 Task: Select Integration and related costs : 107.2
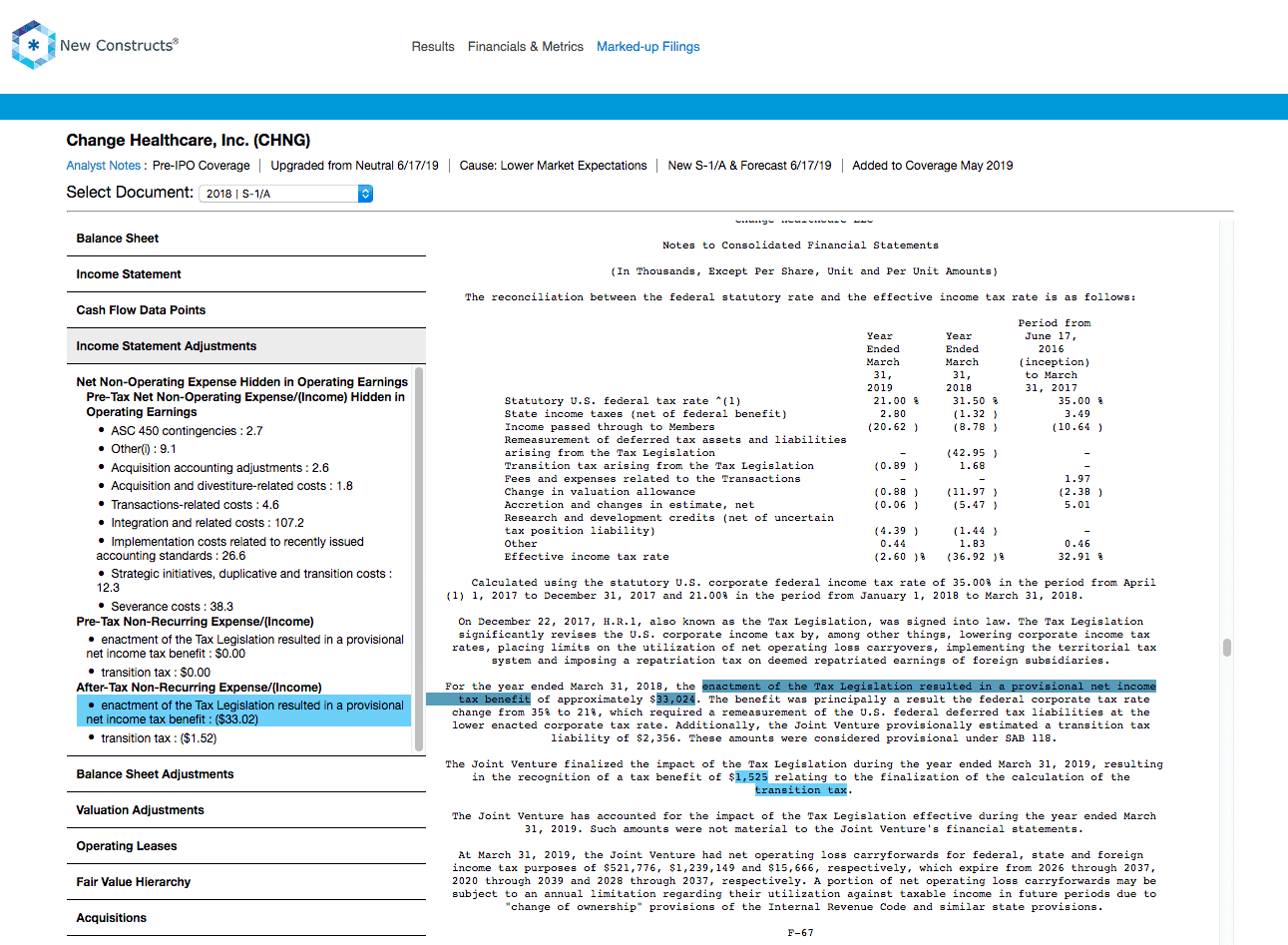[208, 523]
